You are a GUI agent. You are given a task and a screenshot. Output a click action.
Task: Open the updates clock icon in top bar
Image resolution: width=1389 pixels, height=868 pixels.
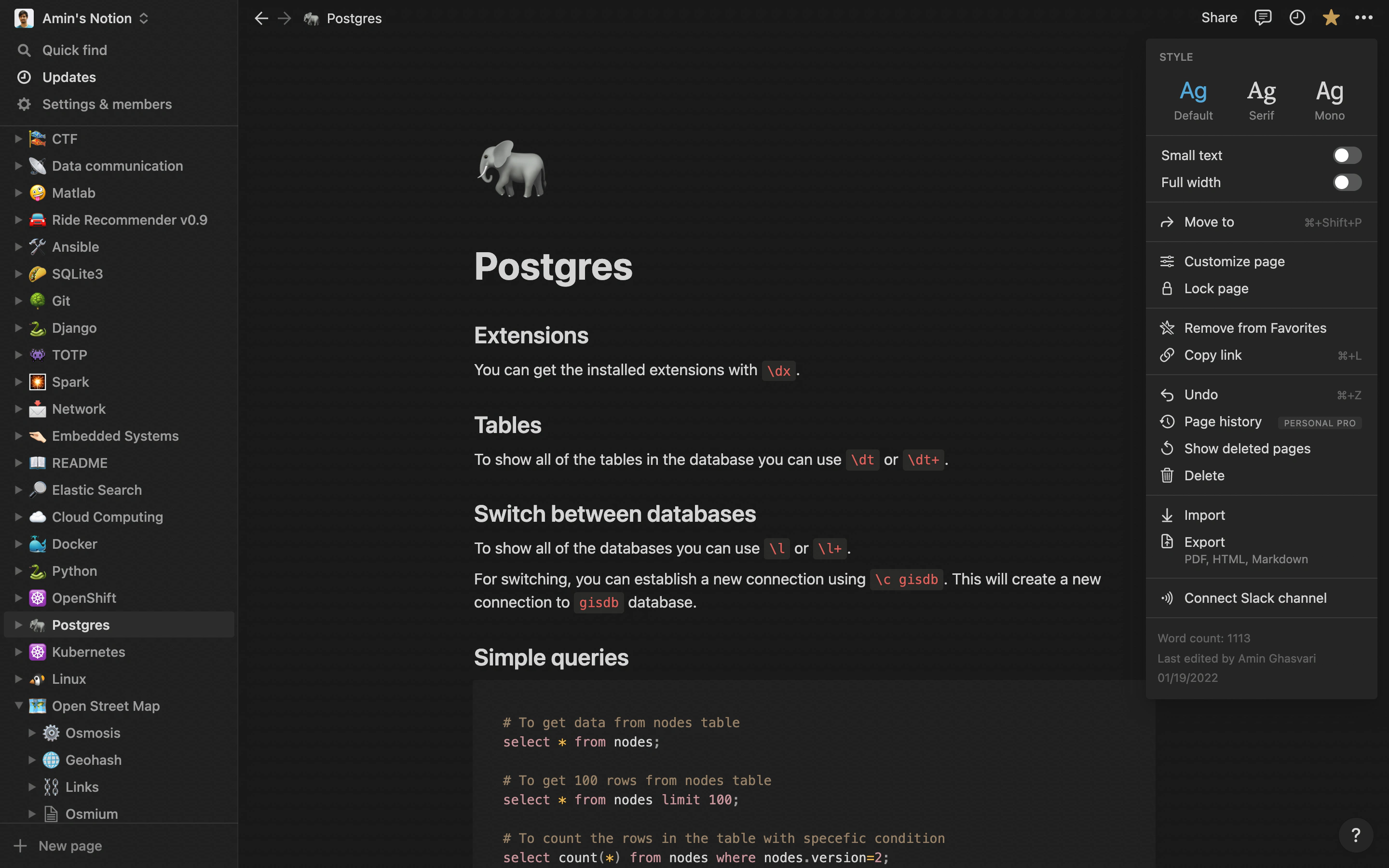pos(1296,18)
